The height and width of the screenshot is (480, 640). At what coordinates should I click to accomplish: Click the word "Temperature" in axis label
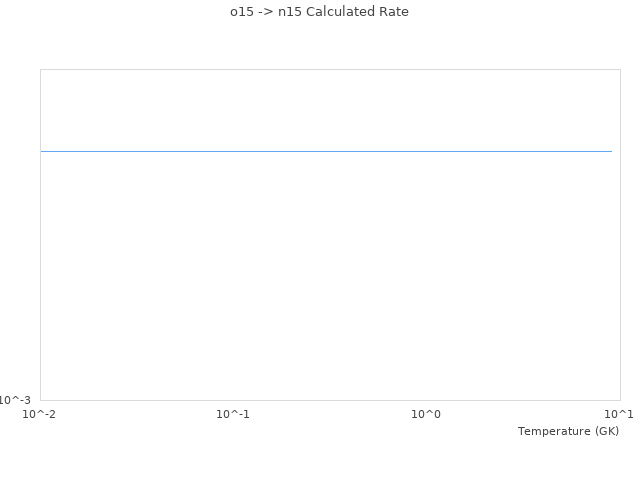coord(554,431)
